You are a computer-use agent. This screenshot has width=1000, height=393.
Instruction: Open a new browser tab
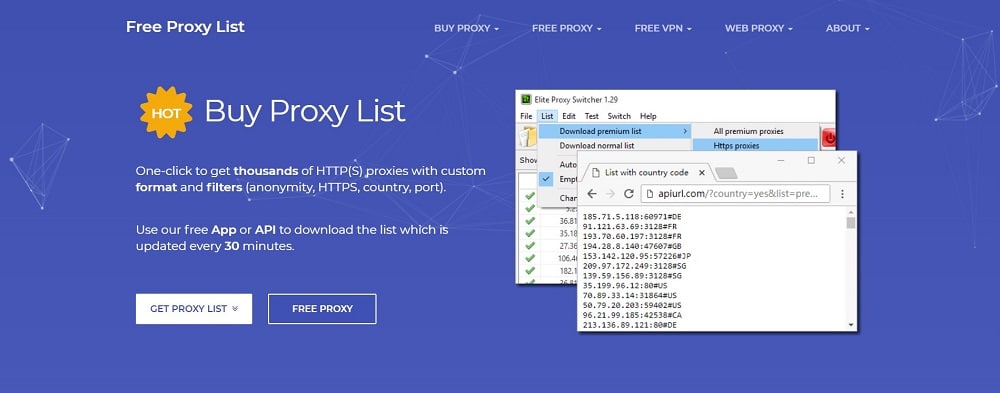726,174
